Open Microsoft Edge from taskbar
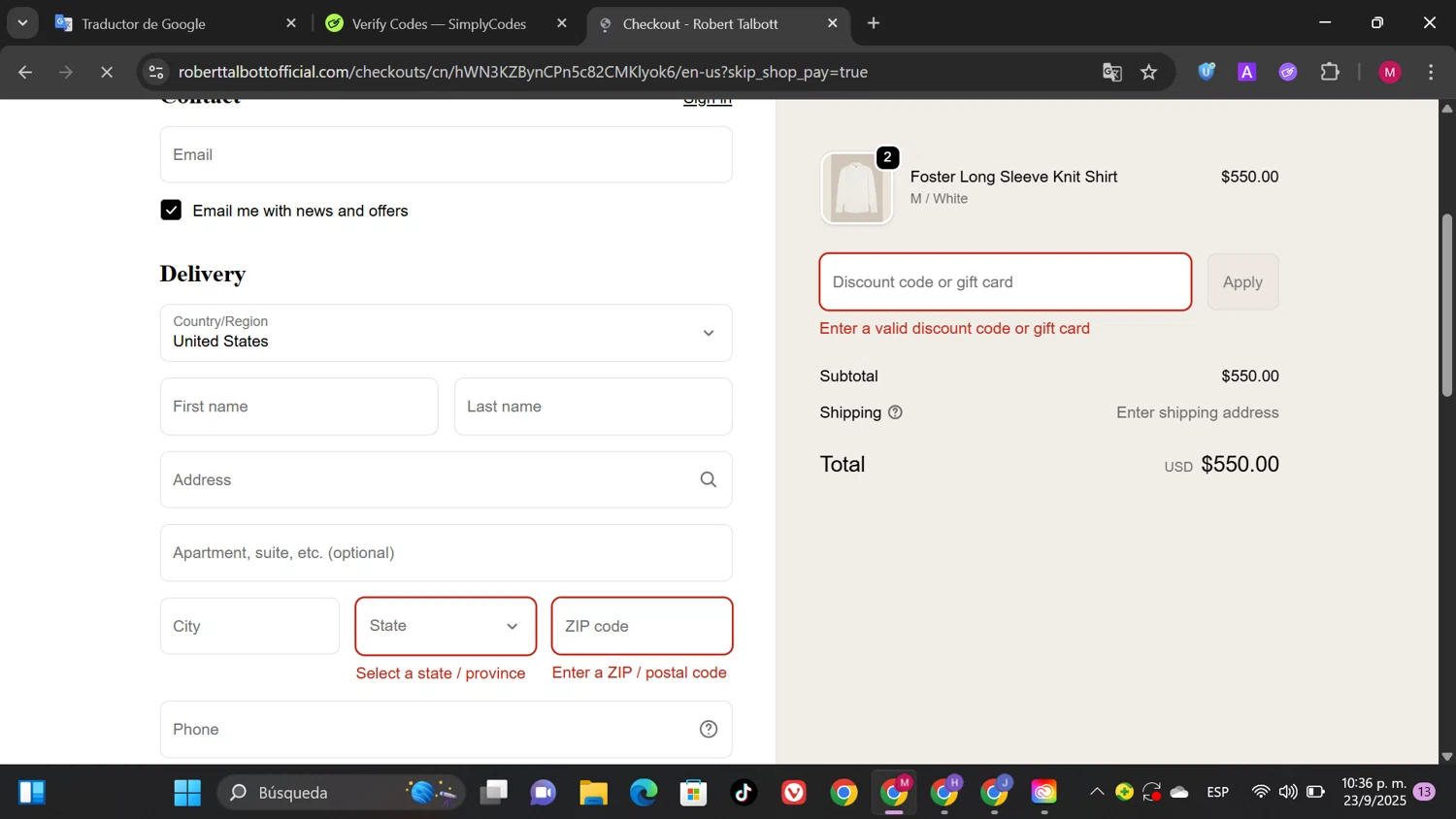1456x819 pixels. point(644,793)
